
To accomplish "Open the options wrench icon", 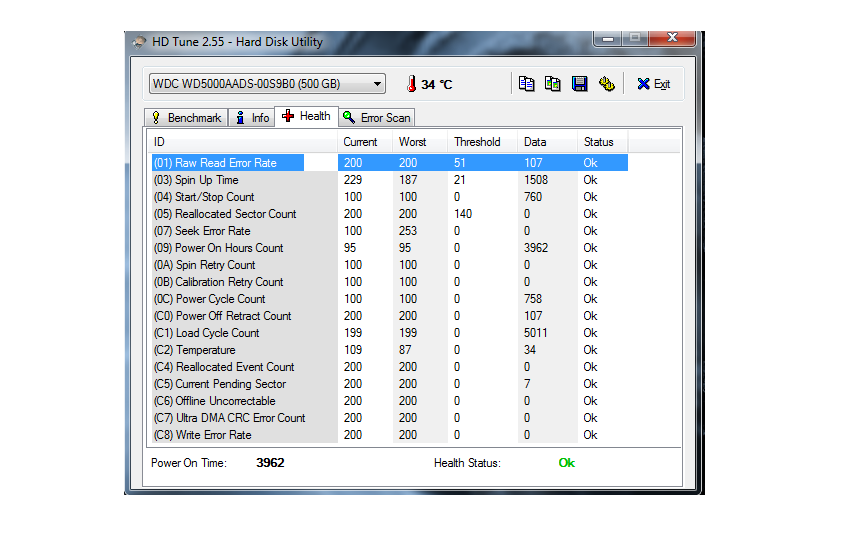I will click(607, 84).
